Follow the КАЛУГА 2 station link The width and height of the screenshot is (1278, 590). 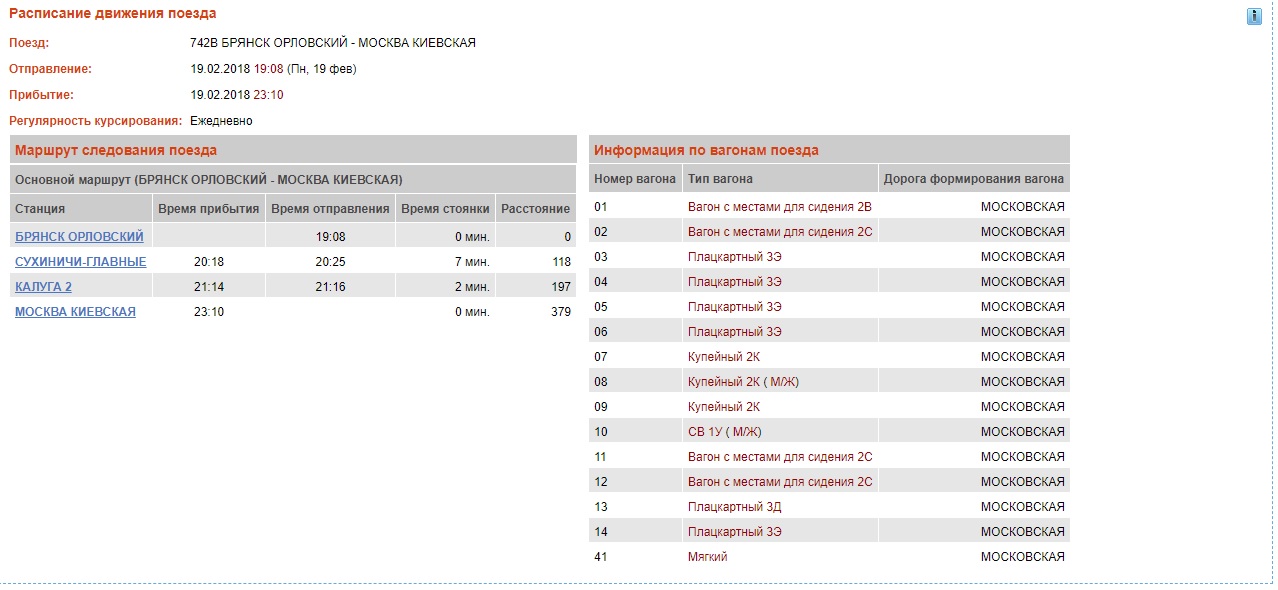(x=43, y=287)
